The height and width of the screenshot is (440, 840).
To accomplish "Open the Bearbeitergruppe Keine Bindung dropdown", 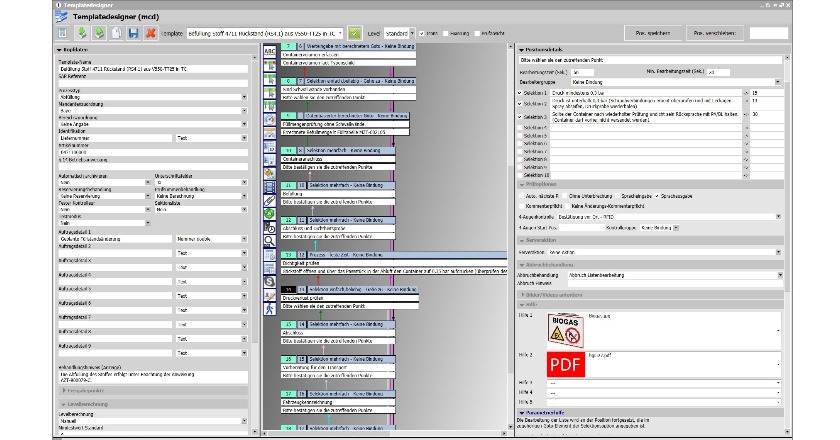I will [777, 82].
